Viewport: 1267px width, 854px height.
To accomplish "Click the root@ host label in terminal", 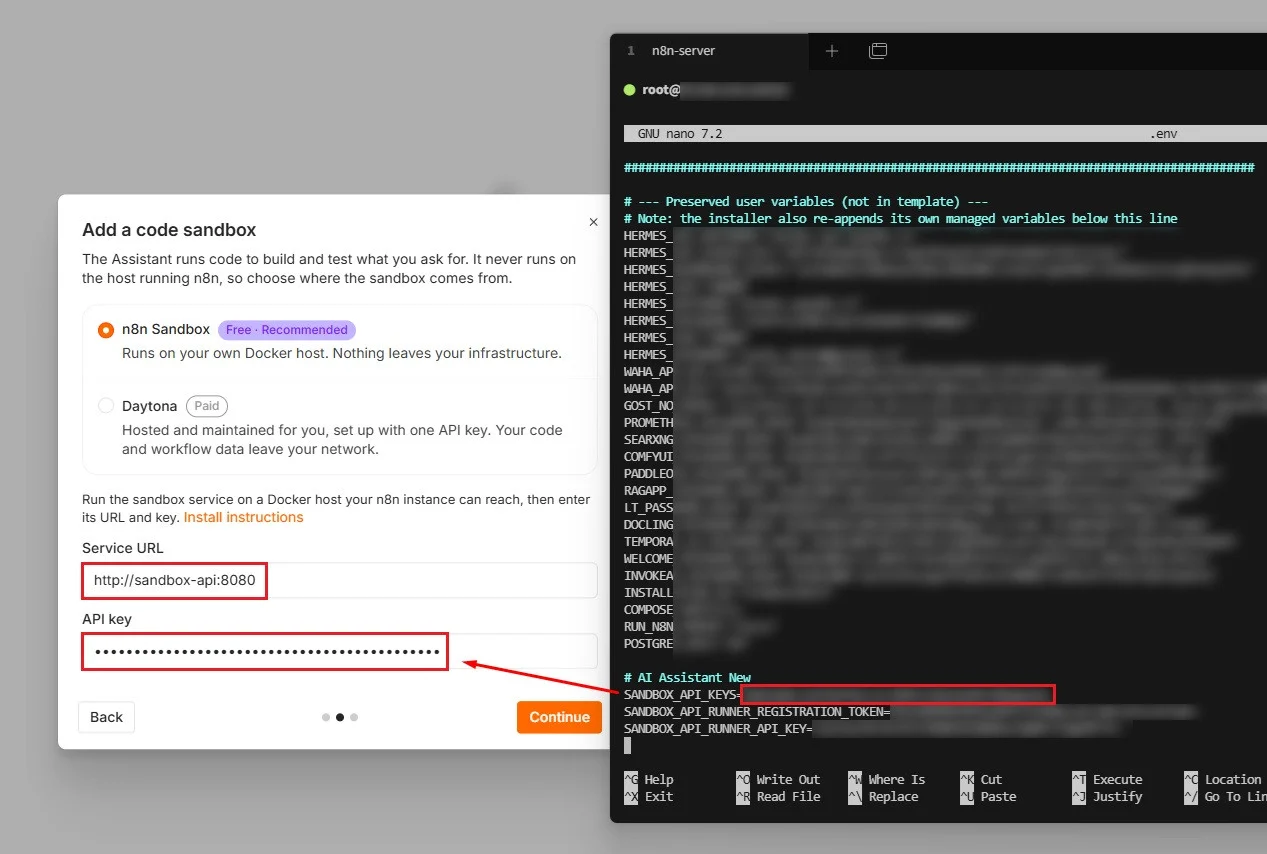I will (661, 90).
